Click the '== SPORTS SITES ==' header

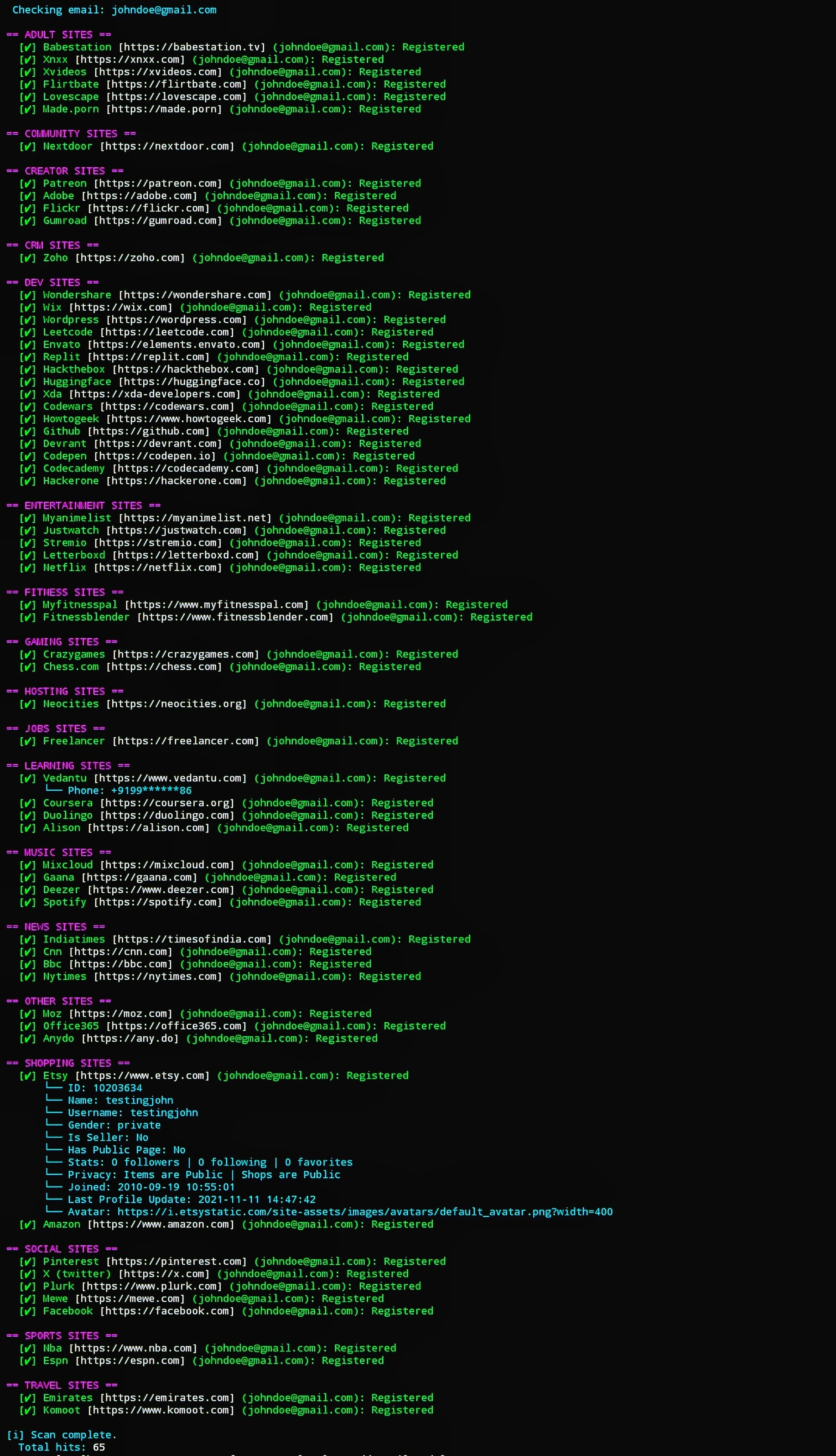pyautogui.click(x=62, y=1336)
